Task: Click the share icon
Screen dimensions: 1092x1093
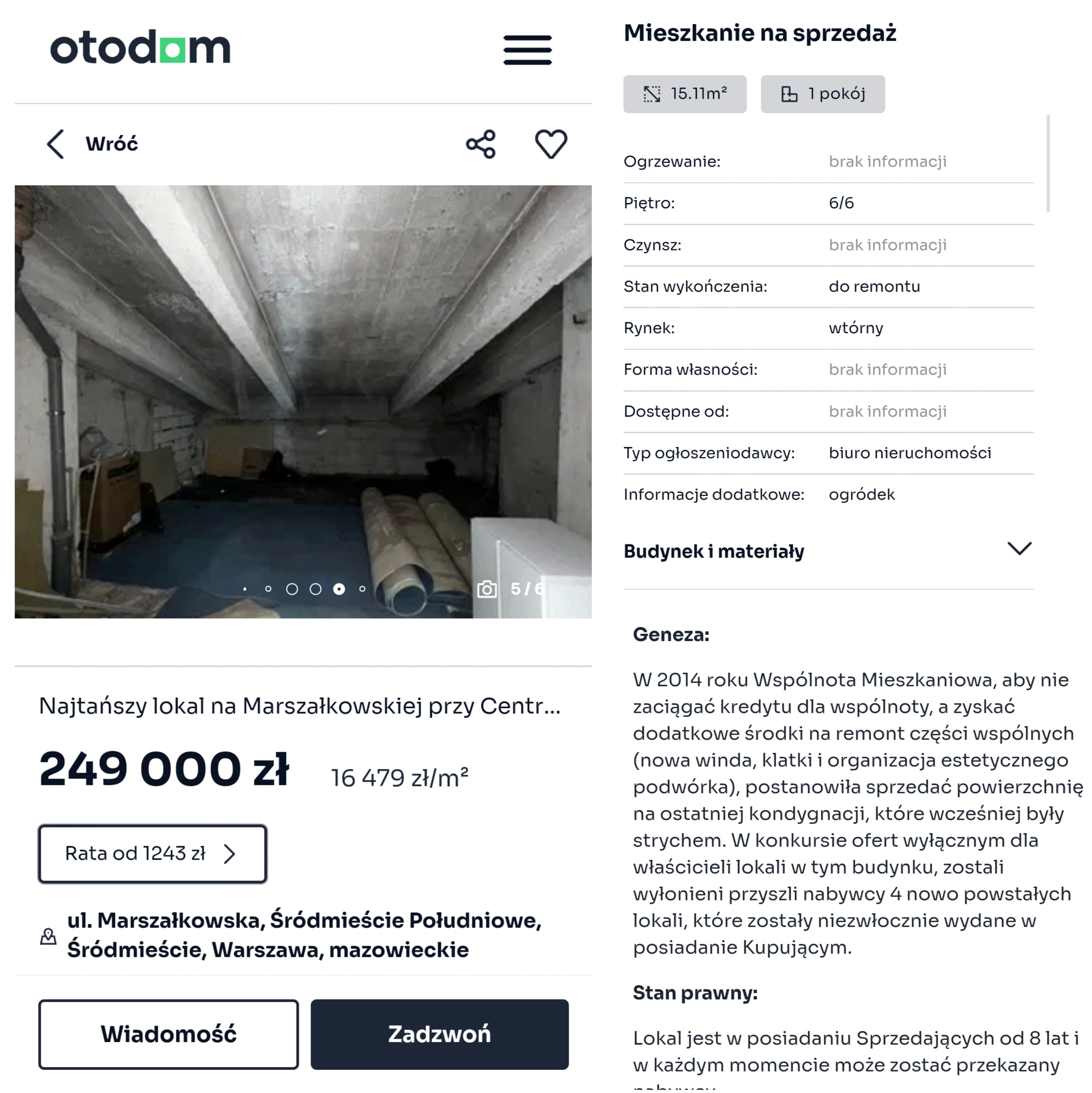Action: (x=480, y=144)
